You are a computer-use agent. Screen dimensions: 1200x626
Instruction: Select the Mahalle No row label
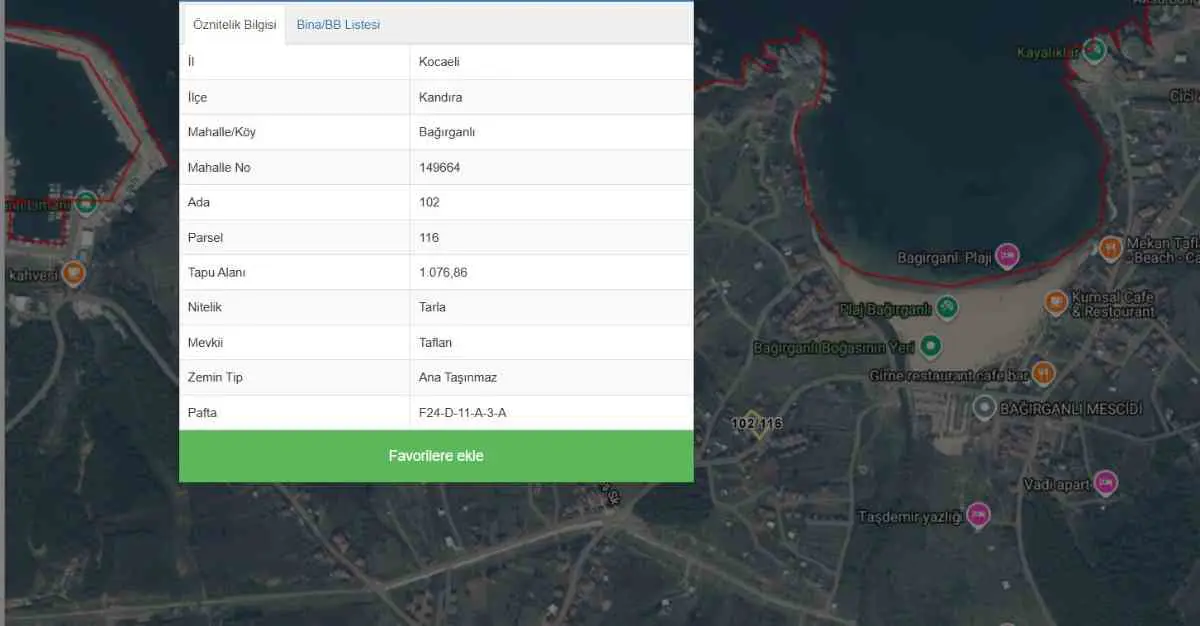(x=219, y=167)
